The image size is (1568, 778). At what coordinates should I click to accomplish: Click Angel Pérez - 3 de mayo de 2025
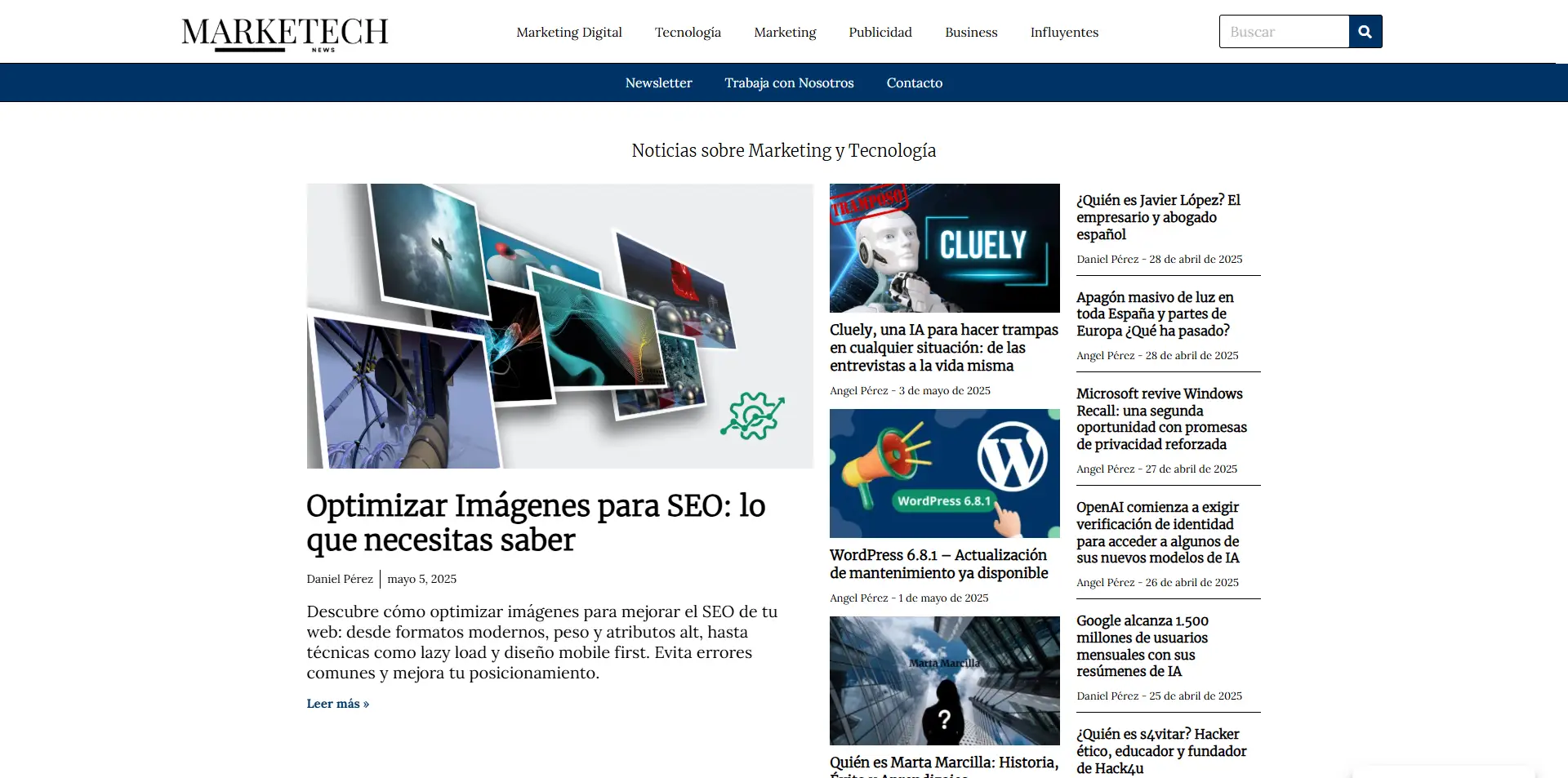(910, 391)
